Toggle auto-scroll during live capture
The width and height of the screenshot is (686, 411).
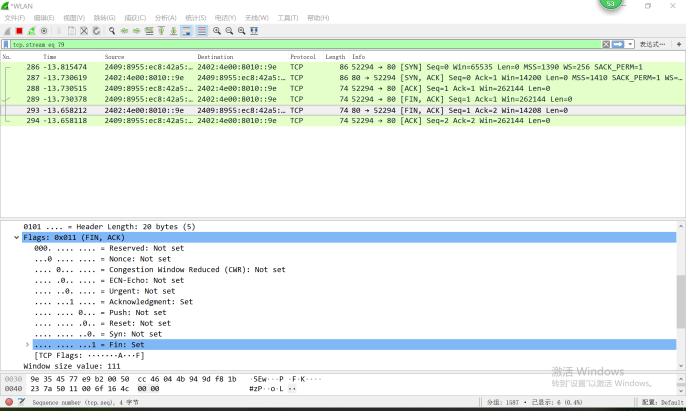186,31
